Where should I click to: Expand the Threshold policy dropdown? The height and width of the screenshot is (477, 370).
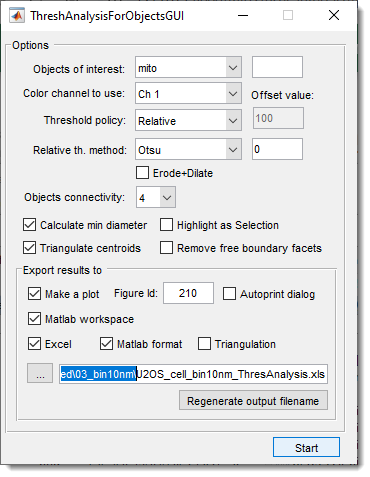[x=188, y=120]
